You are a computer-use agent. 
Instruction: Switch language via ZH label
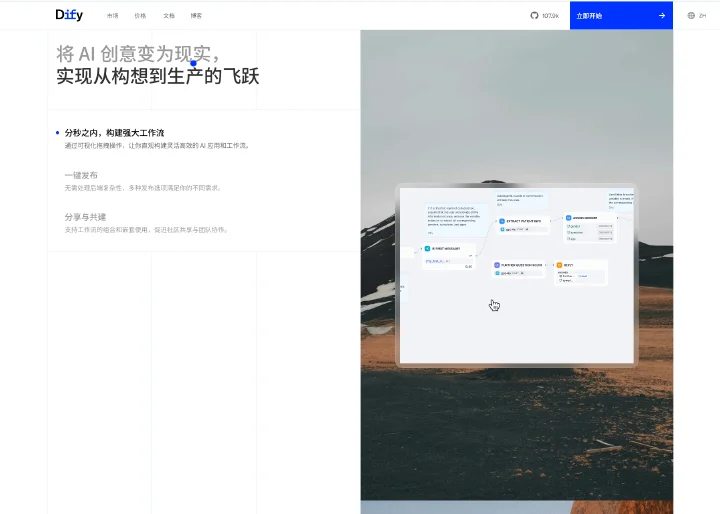(702, 16)
